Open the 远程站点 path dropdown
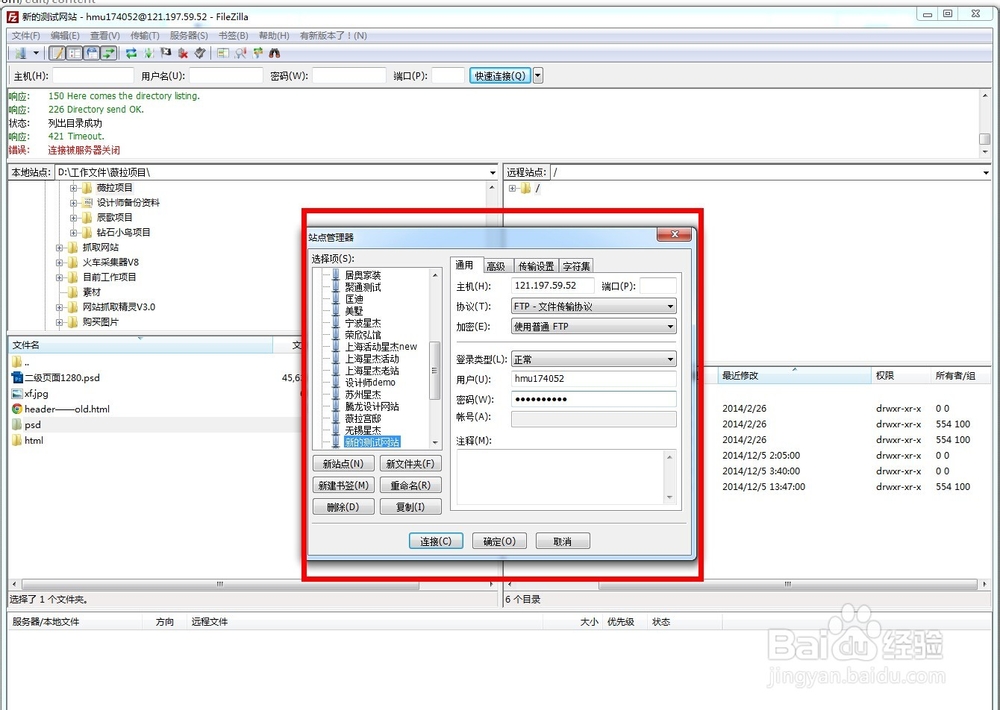The height and width of the screenshot is (710, 1000). pyautogui.click(x=986, y=173)
